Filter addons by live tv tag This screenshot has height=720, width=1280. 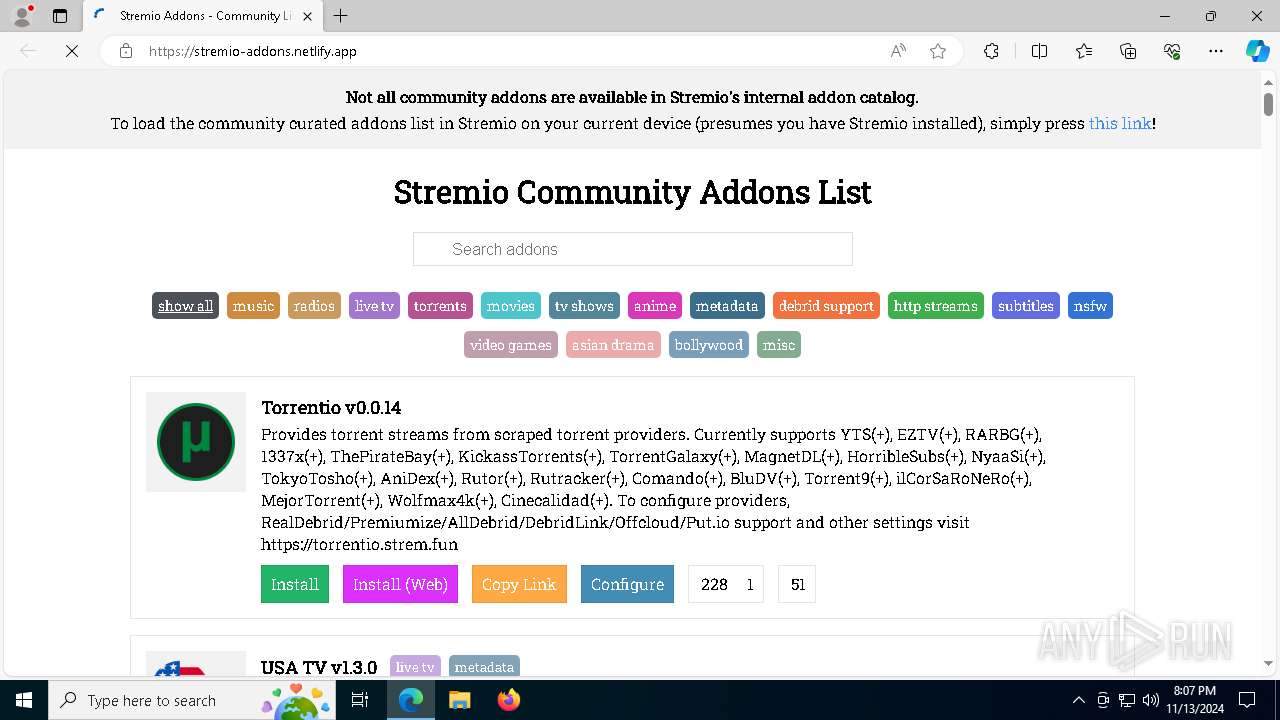[374, 306]
